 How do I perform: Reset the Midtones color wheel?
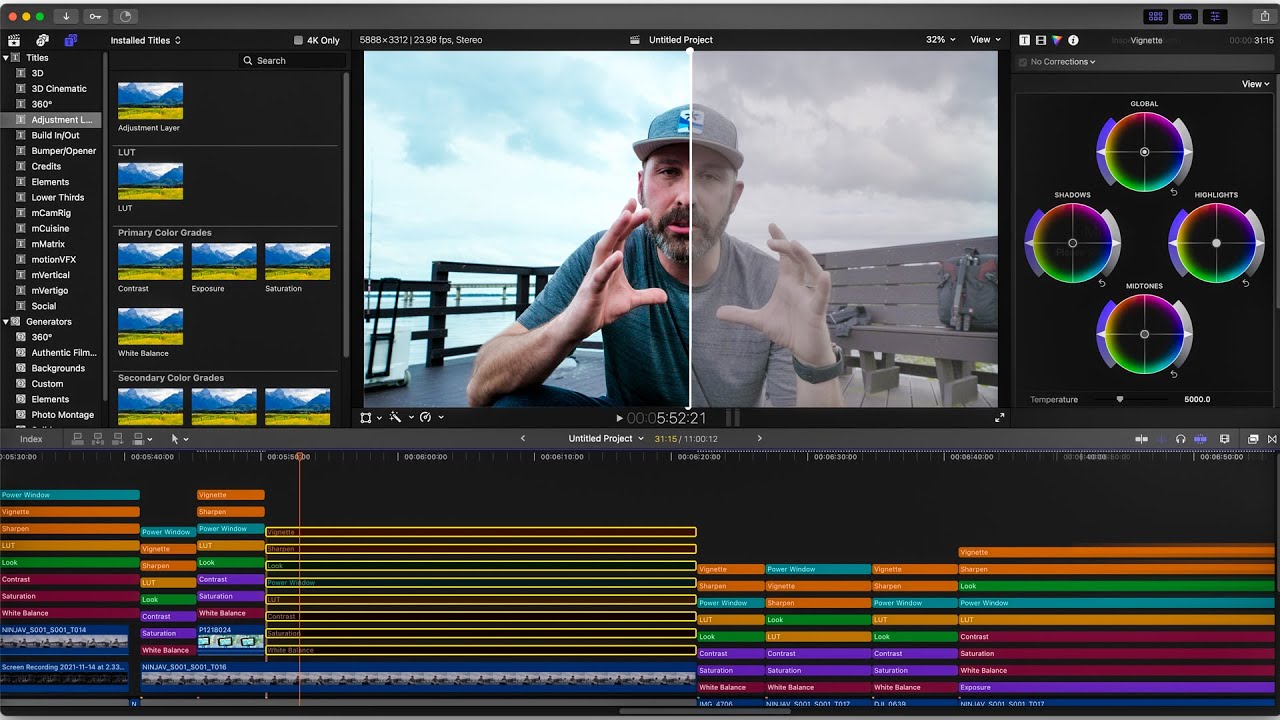click(1174, 375)
